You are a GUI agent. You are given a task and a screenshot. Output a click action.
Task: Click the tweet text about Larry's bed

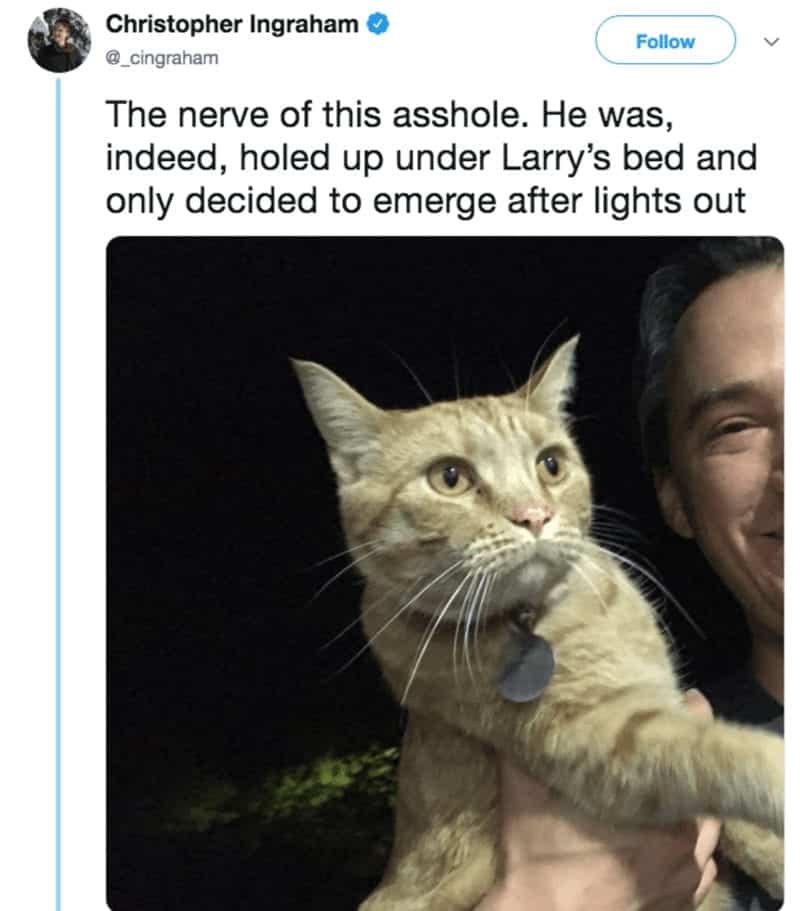[x=431, y=157]
